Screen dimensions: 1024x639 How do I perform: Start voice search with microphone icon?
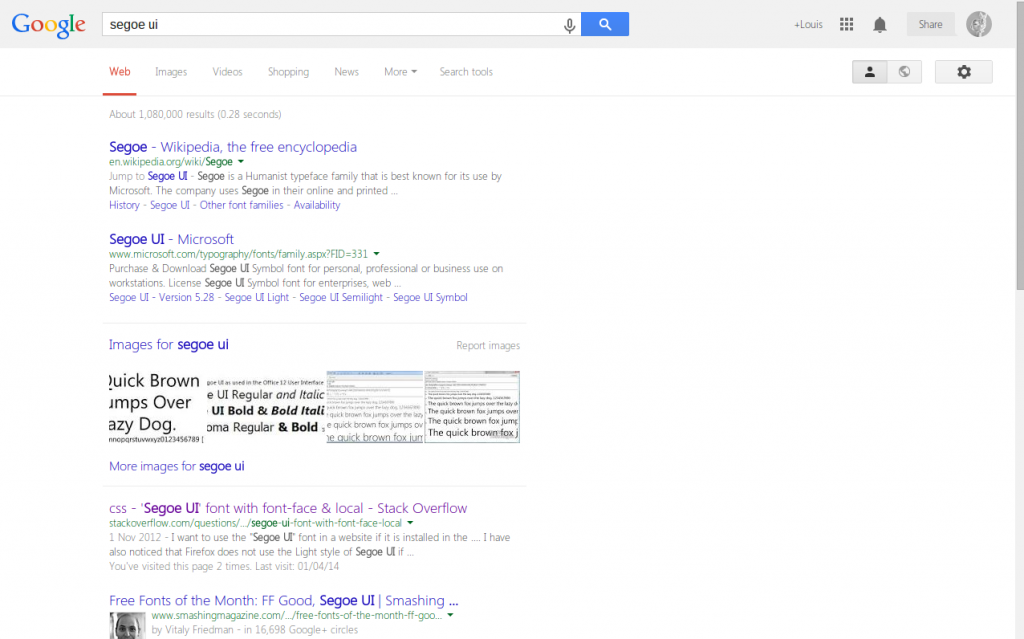coord(569,25)
